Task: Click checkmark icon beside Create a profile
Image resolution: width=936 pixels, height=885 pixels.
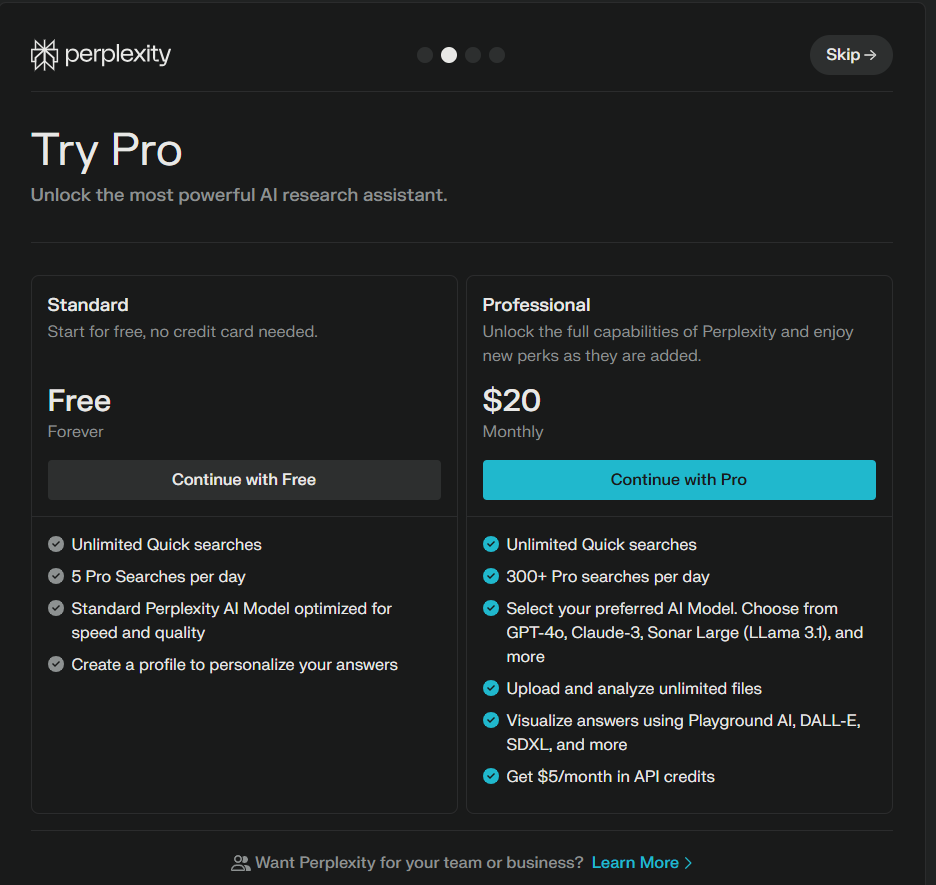Action: click(x=56, y=665)
